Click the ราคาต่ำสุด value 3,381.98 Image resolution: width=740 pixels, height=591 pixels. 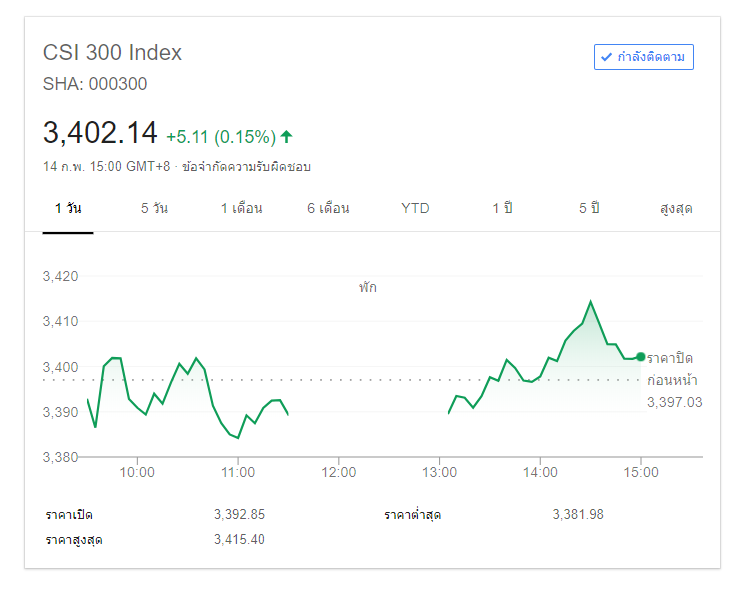(x=578, y=514)
